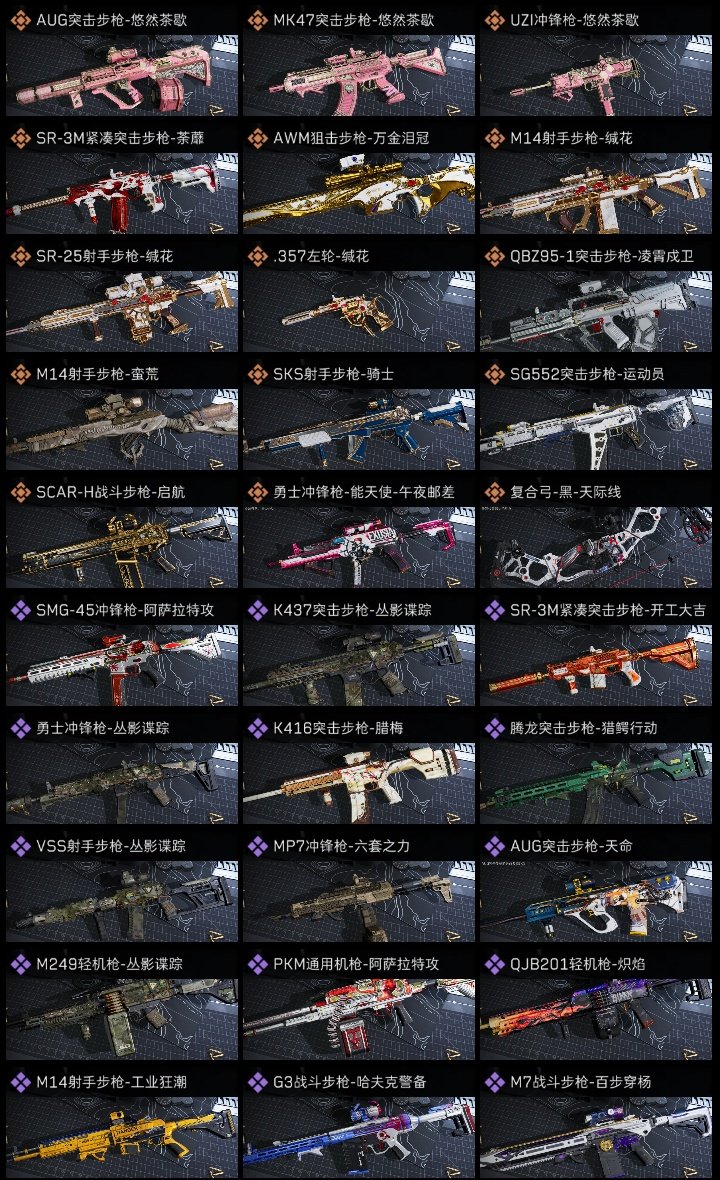Click purple rarity icon beside QJB201轻机枪-炽焰
The image size is (720, 1180).
click(494, 964)
